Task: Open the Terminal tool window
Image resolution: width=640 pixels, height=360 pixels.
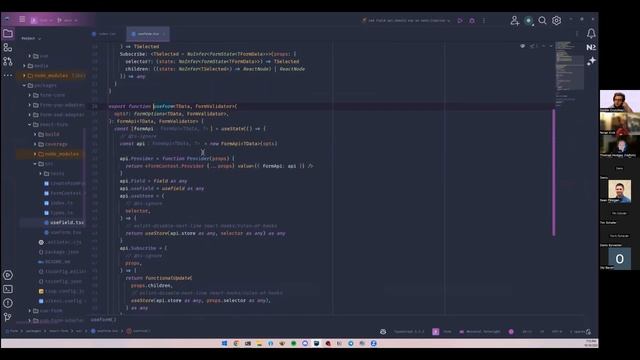Action: pyautogui.click(x=8, y=289)
